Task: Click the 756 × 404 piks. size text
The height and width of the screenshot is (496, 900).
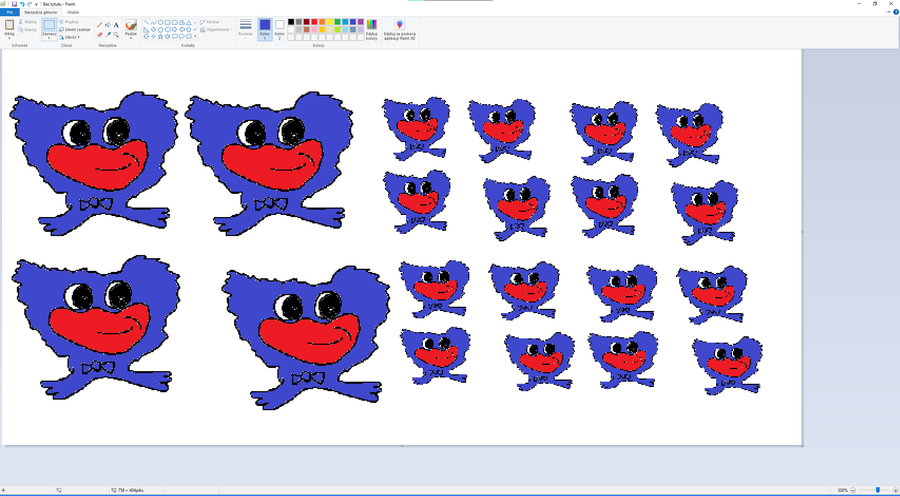Action: pyautogui.click(x=131, y=490)
